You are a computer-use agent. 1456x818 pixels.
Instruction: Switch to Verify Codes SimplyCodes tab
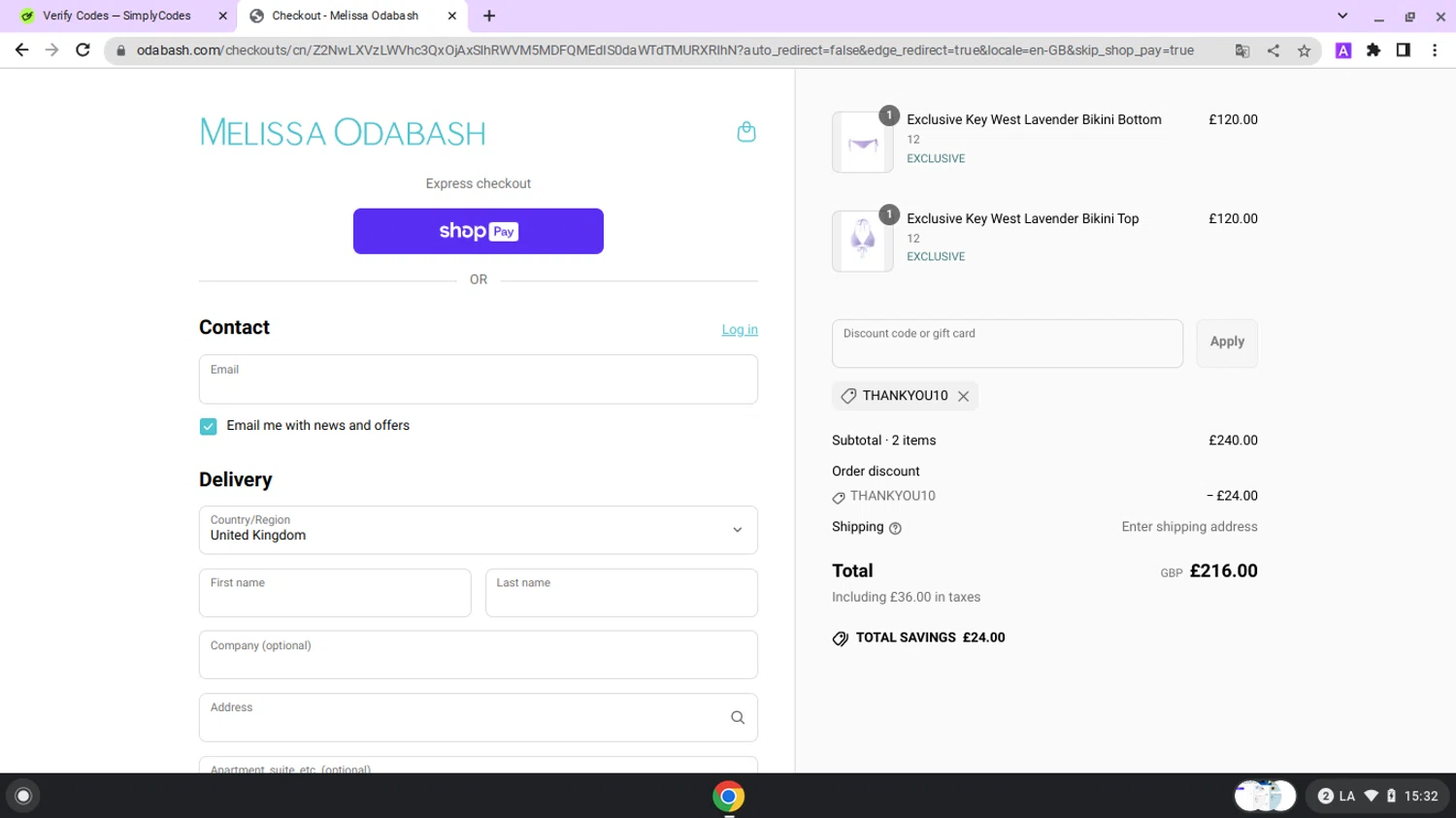[119, 16]
